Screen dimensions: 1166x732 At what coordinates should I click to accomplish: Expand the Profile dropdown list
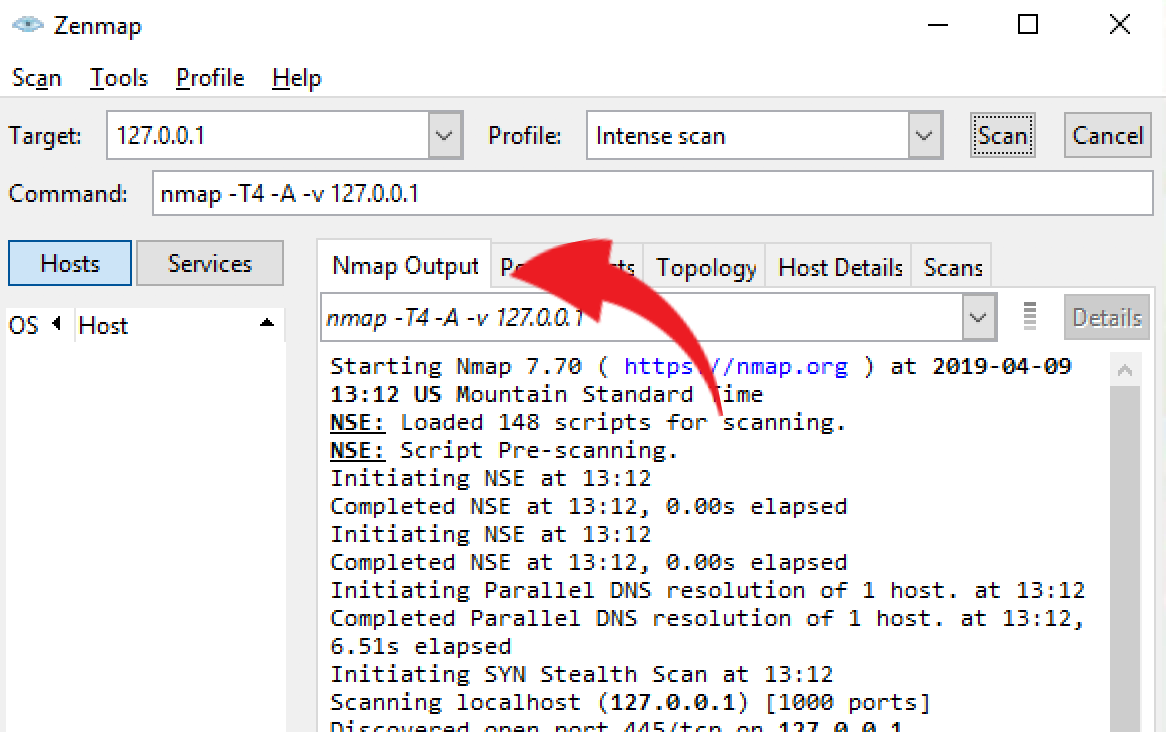[x=925, y=136]
